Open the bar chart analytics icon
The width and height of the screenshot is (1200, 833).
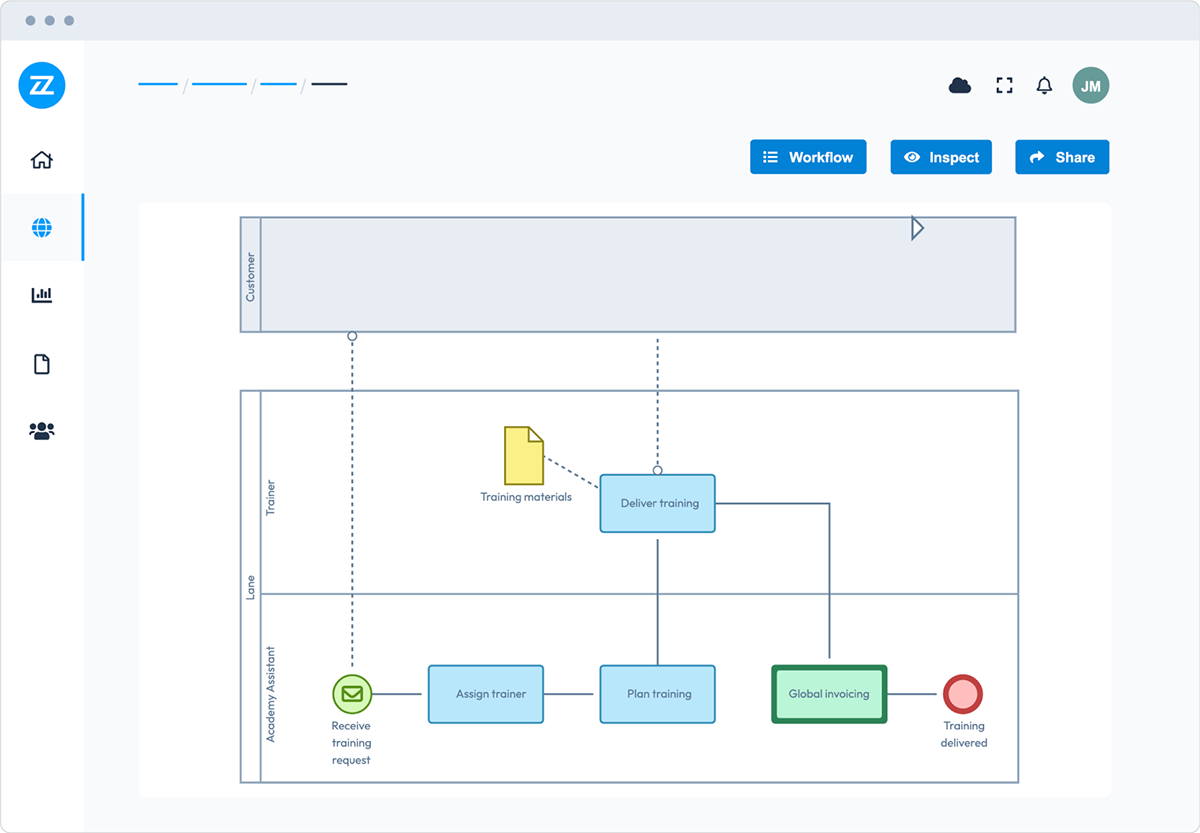click(42, 295)
